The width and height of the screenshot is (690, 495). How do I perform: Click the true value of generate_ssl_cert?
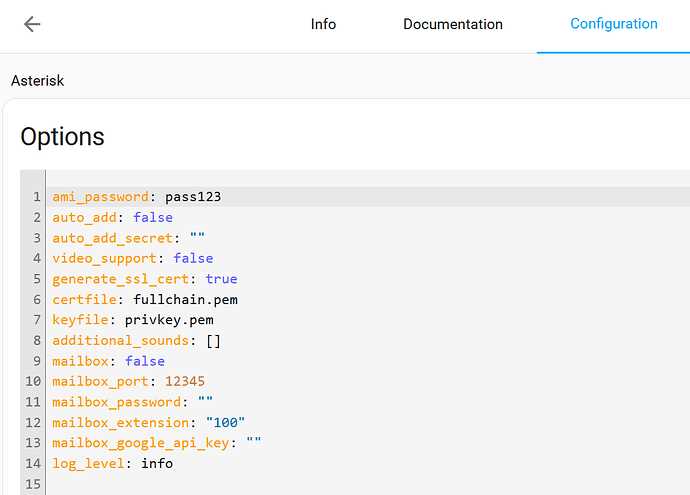(x=221, y=279)
